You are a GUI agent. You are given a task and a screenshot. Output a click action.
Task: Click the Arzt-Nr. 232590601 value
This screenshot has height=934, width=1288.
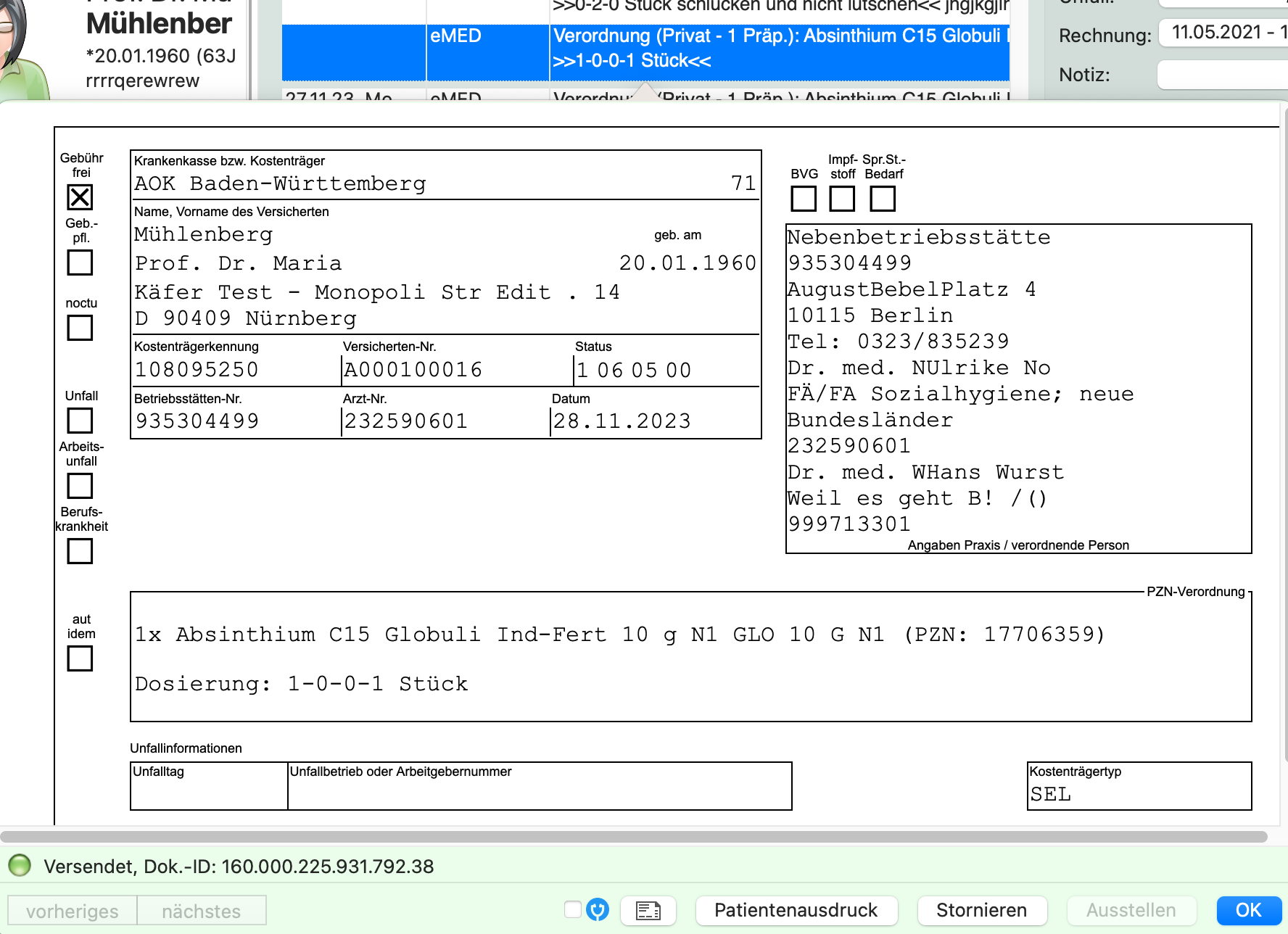coord(406,421)
